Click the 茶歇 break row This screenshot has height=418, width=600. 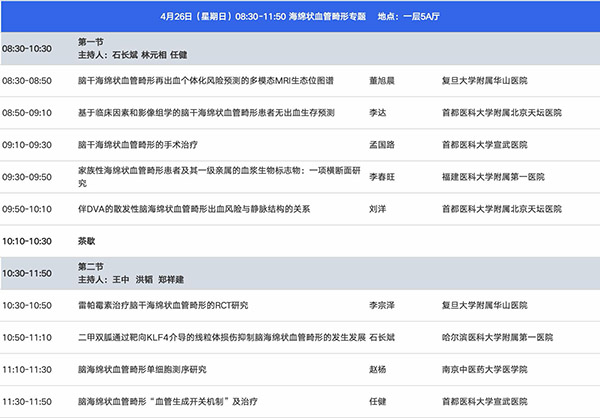(x=86, y=241)
